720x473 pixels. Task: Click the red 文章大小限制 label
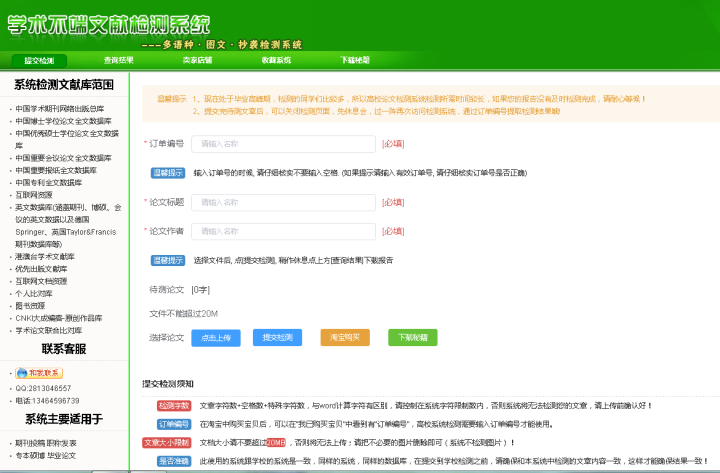[x=166, y=443]
